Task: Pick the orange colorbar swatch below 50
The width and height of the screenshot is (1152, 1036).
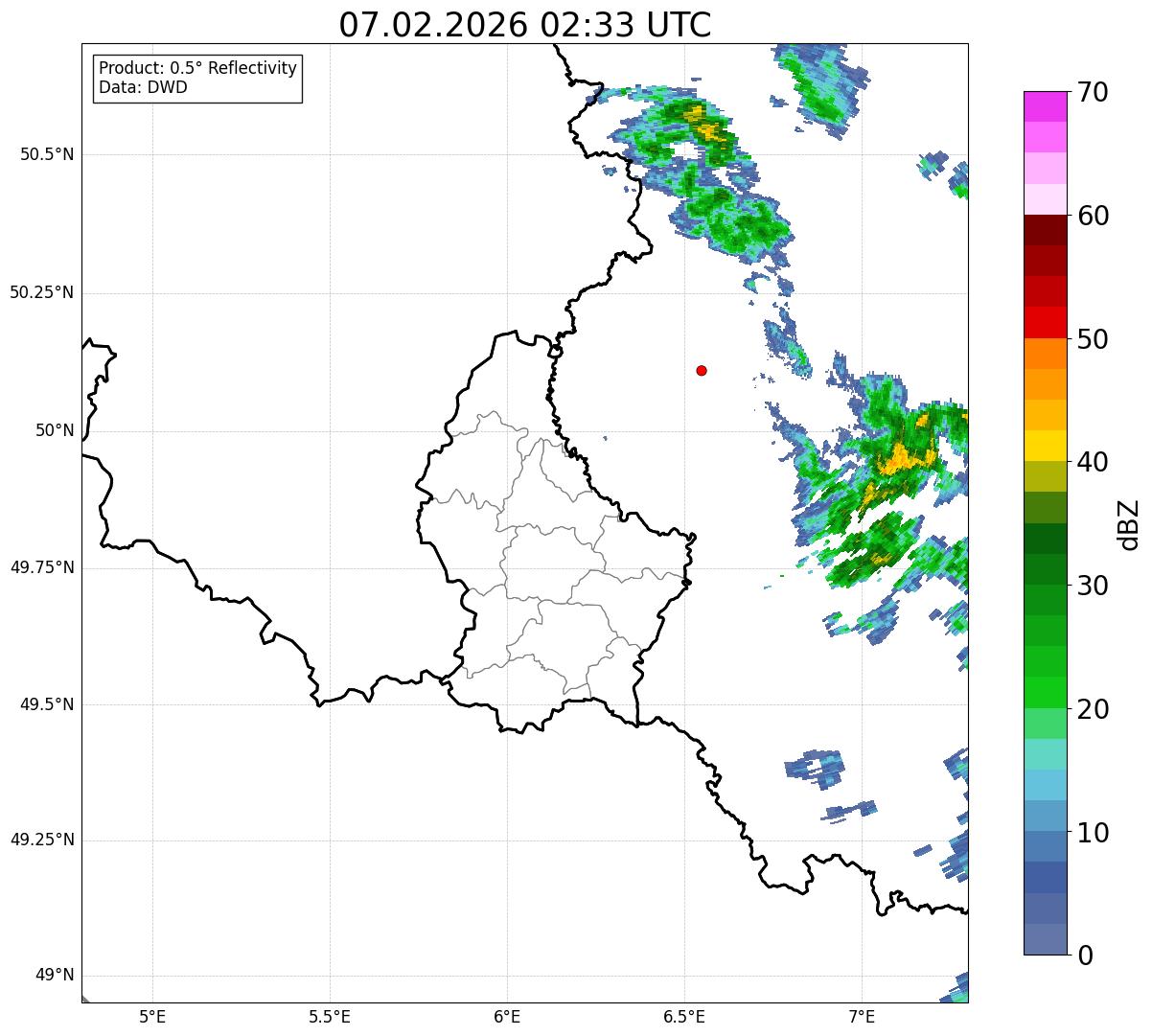Action: click(1045, 354)
